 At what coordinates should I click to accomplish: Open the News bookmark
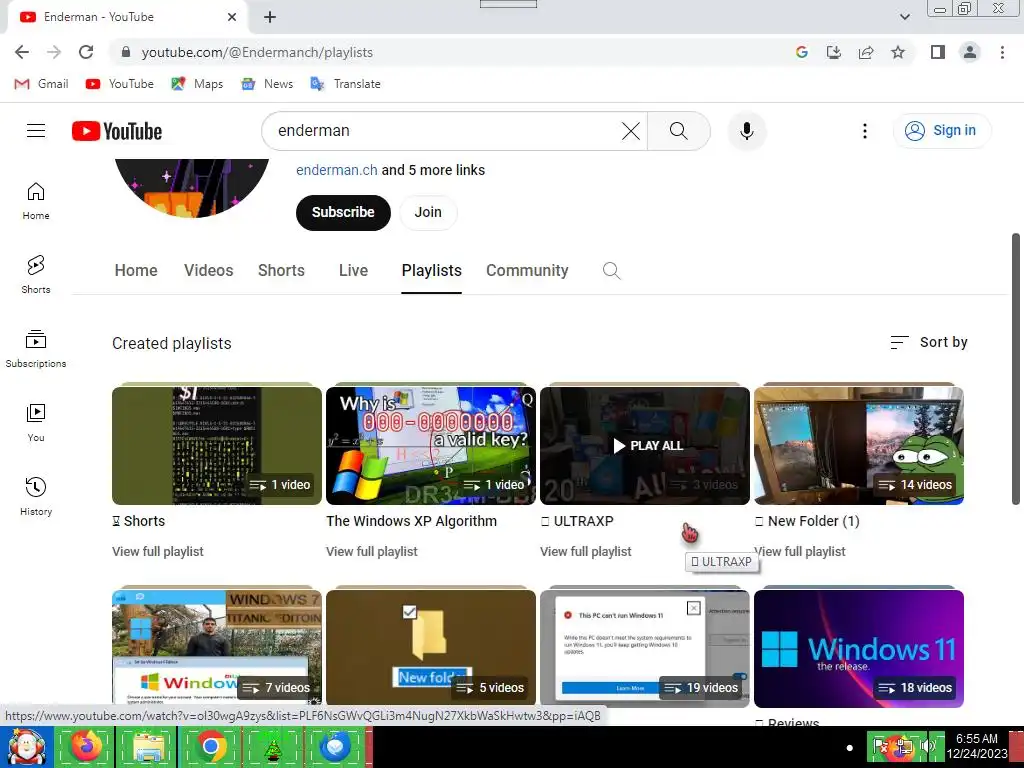click(x=267, y=84)
